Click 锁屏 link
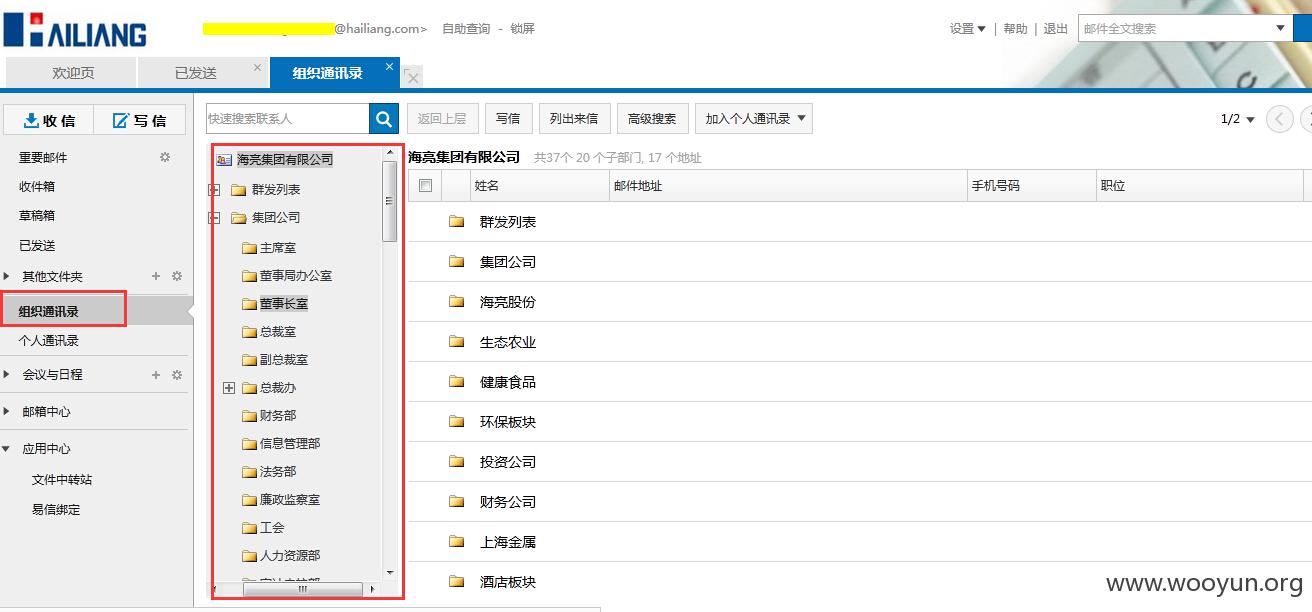Viewport: 1312px width, 612px height. tap(522, 29)
